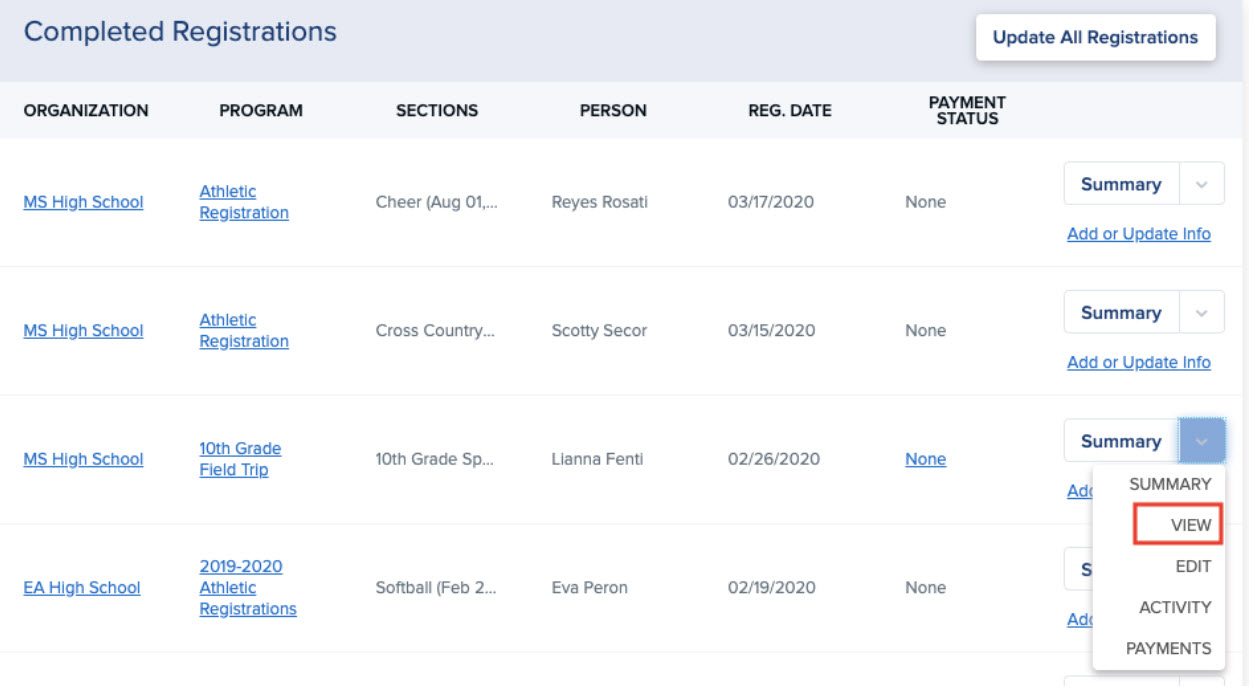Image resolution: width=1253 pixels, height=689 pixels.
Task: Follow Add or Update Info for Scotty Secor
Action: pyautogui.click(x=1139, y=362)
